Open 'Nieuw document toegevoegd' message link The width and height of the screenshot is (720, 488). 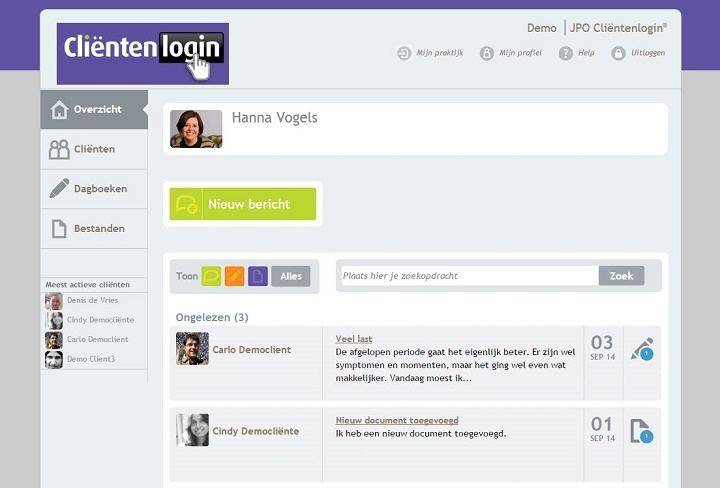(397, 420)
